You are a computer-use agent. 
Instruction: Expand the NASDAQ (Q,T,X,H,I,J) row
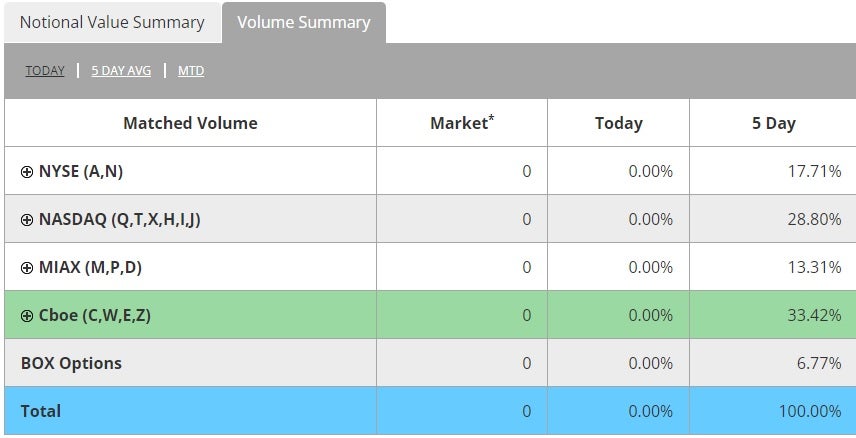tap(27, 220)
